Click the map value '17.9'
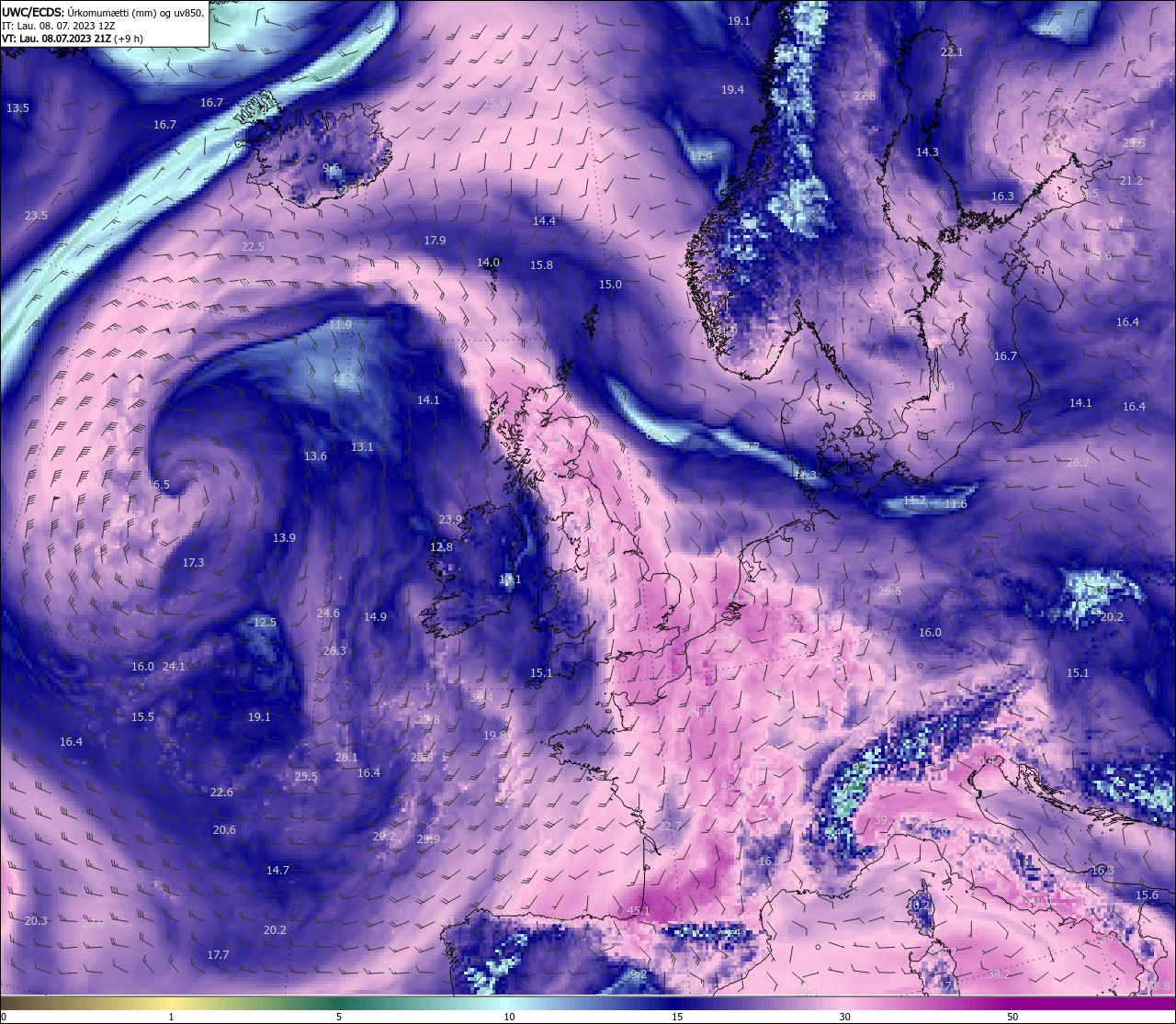The height and width of the screenshot is (1024, 1176). coord(435,240)
